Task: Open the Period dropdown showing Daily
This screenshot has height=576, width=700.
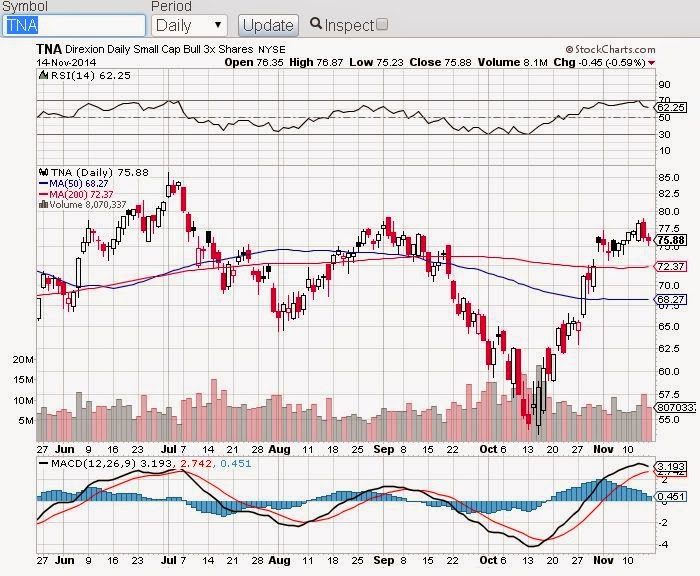Action: [189, 25]
